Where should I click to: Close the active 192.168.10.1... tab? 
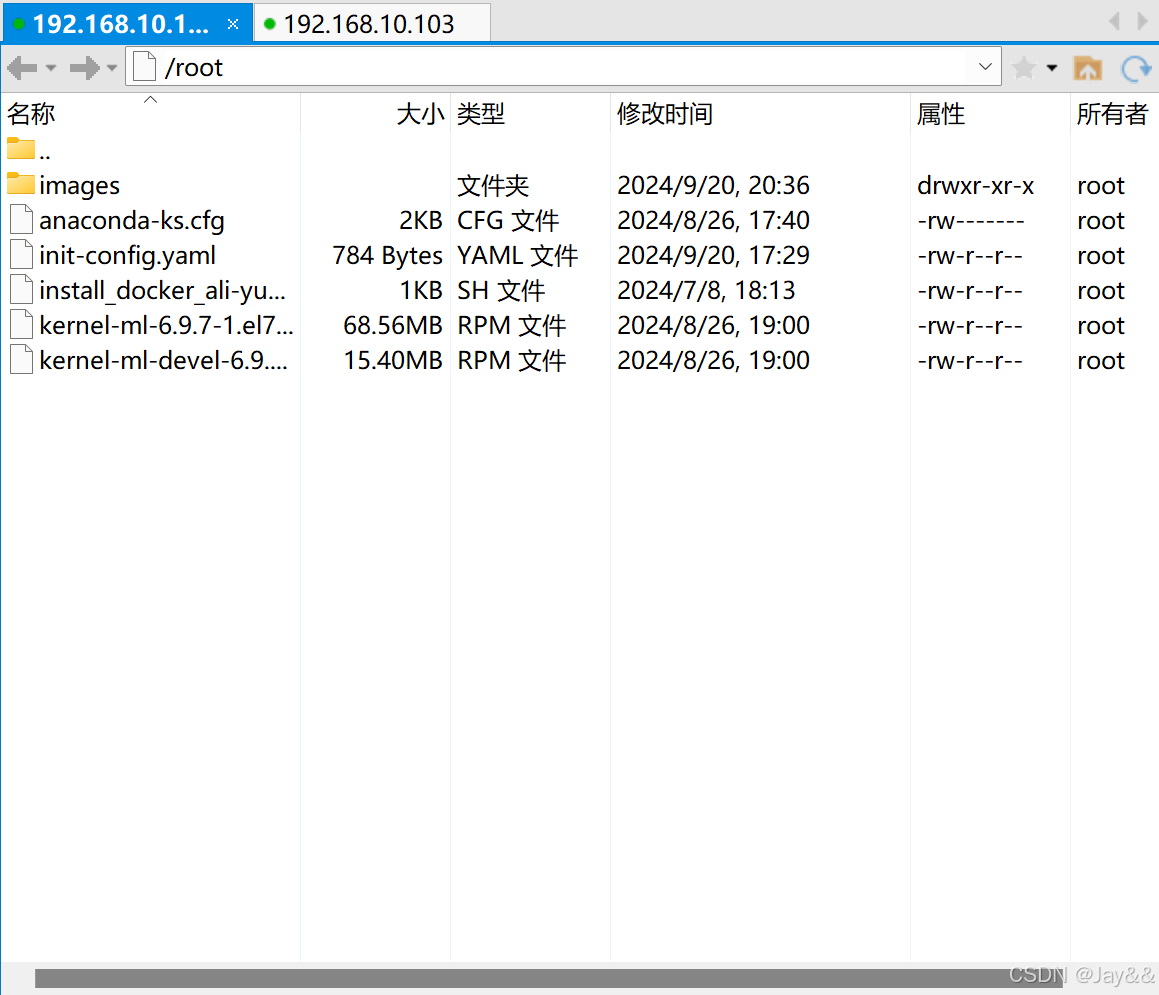tap(233, 24)
